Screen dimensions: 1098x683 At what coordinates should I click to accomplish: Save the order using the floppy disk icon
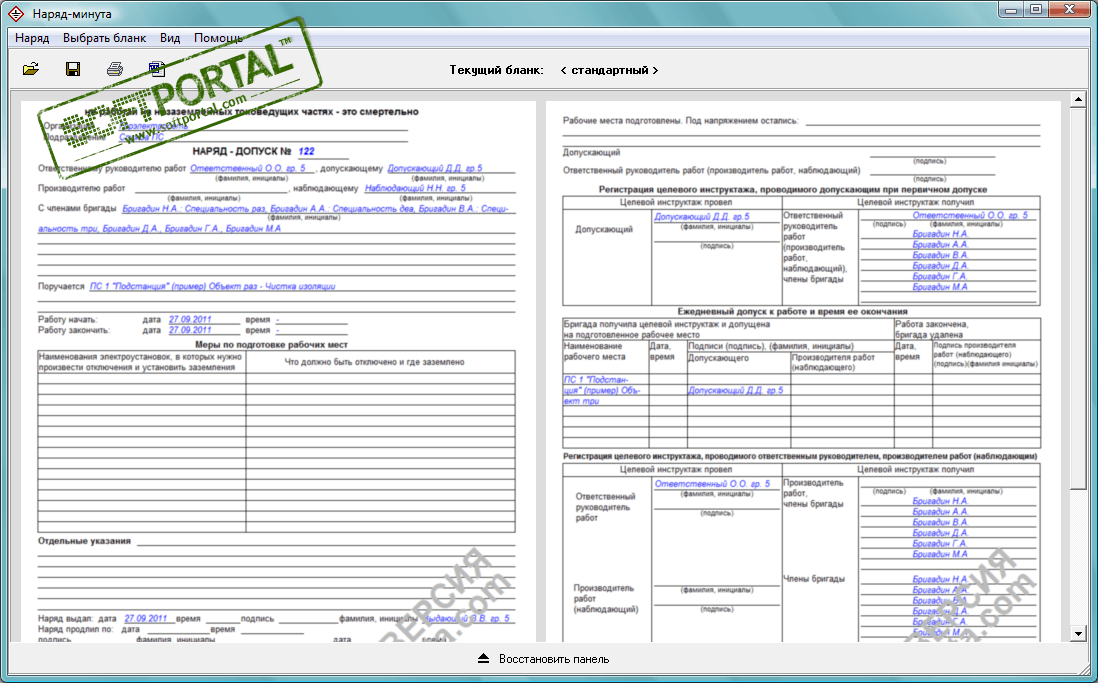tap(73, 69)
